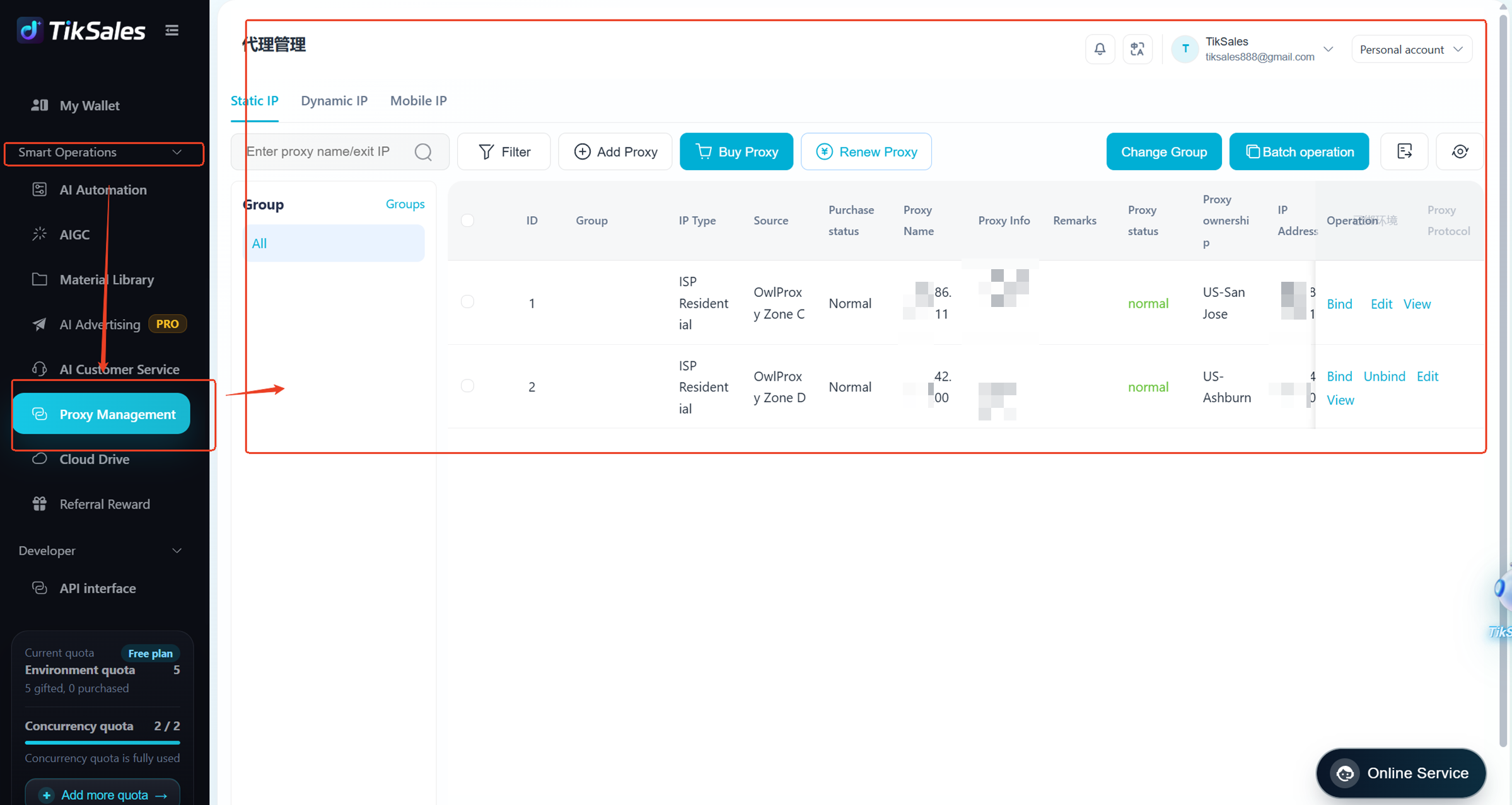Click the language translate icon

(x=1137, y=49)
